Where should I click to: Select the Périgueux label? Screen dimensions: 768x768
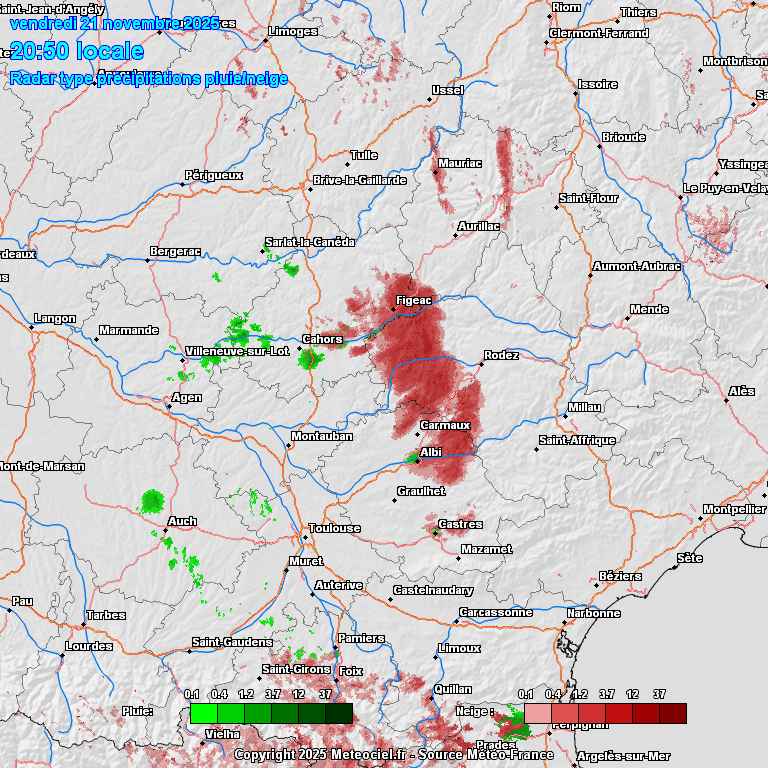pos(214,175)
